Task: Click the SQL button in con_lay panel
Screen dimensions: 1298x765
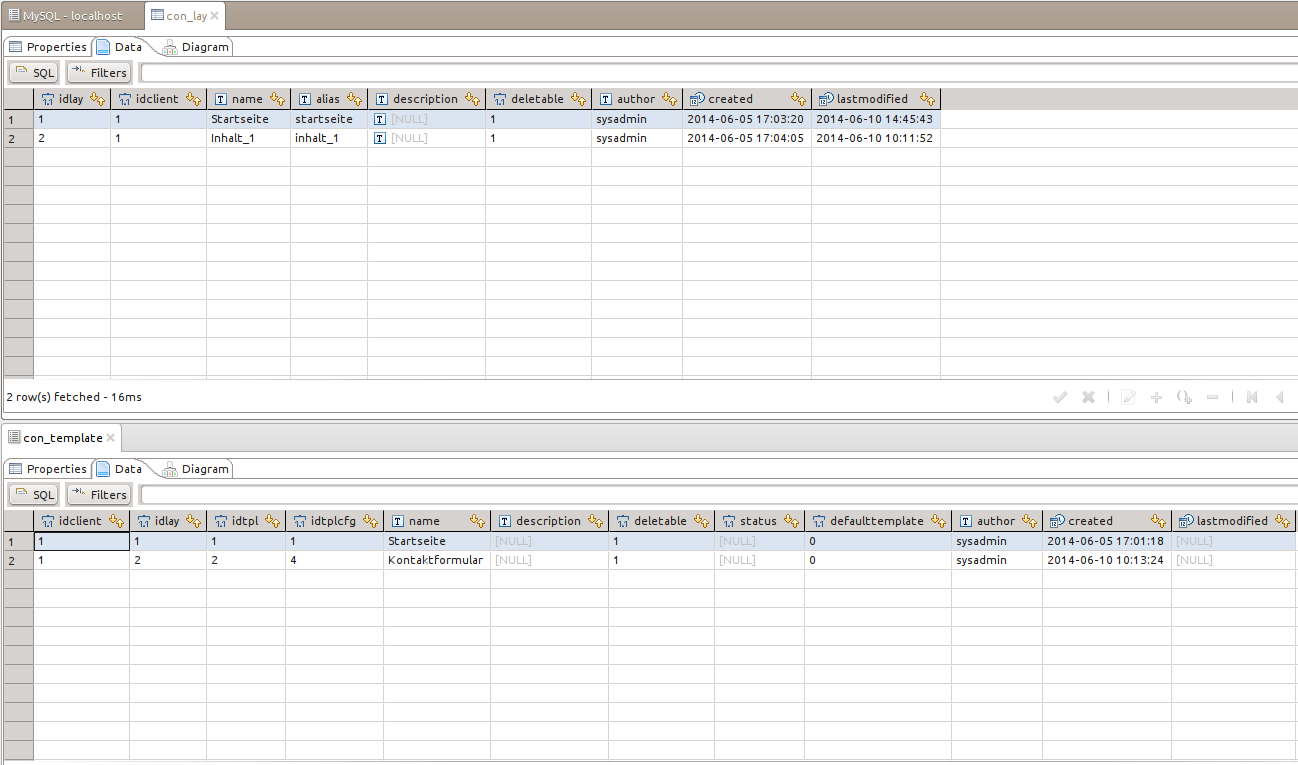Action: click(x=34, y=73)
